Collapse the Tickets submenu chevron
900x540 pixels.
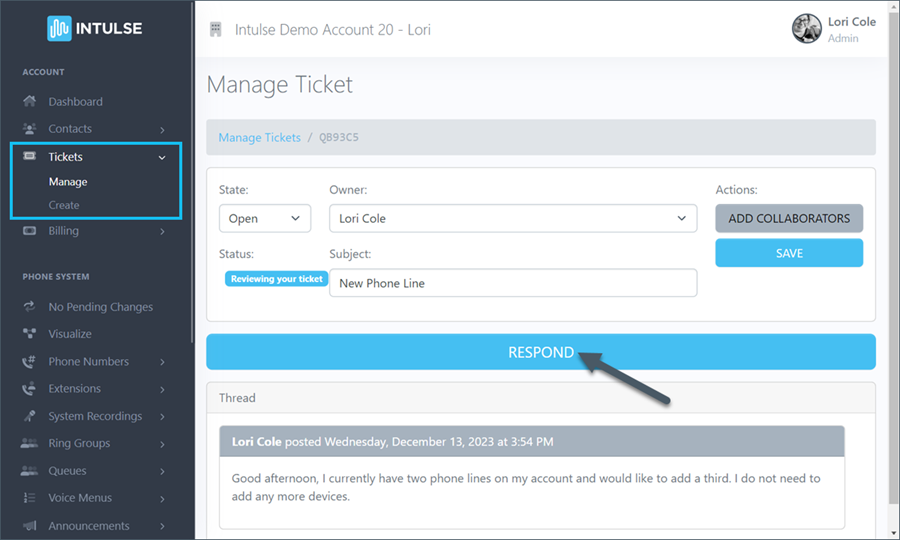162,157
